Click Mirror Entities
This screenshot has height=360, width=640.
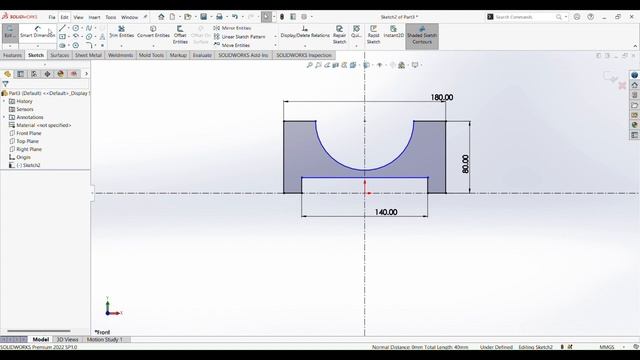(x=232, y=28)
